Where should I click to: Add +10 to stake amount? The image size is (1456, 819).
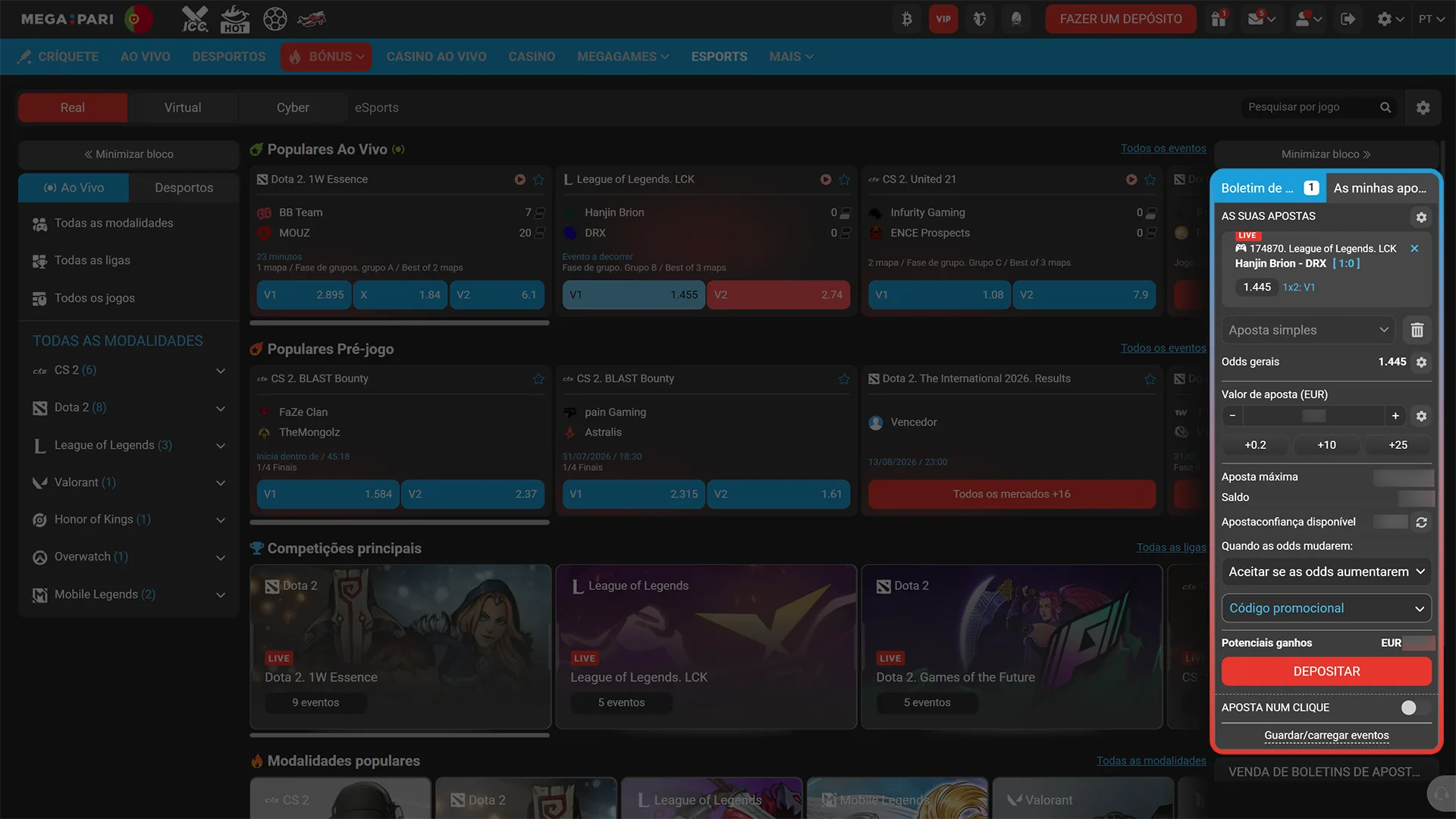tap(1326, 445)
